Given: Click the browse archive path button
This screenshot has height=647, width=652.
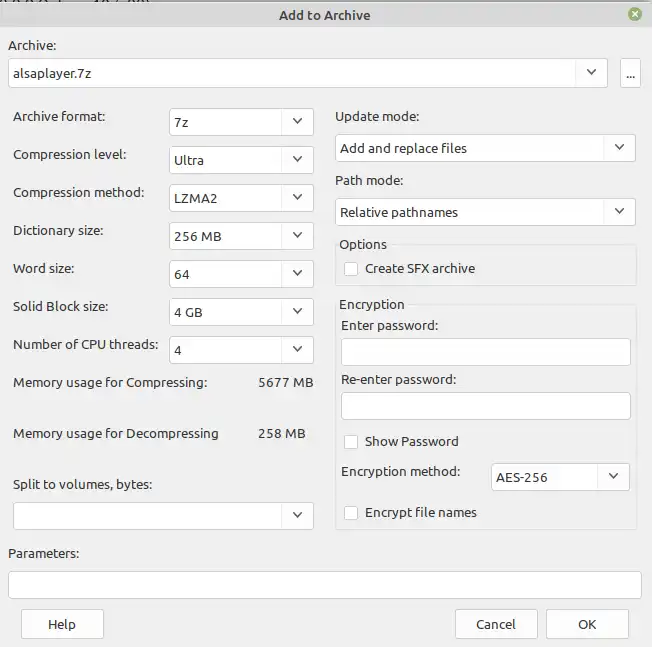Looking at the screenshot, I should [630, 73].
